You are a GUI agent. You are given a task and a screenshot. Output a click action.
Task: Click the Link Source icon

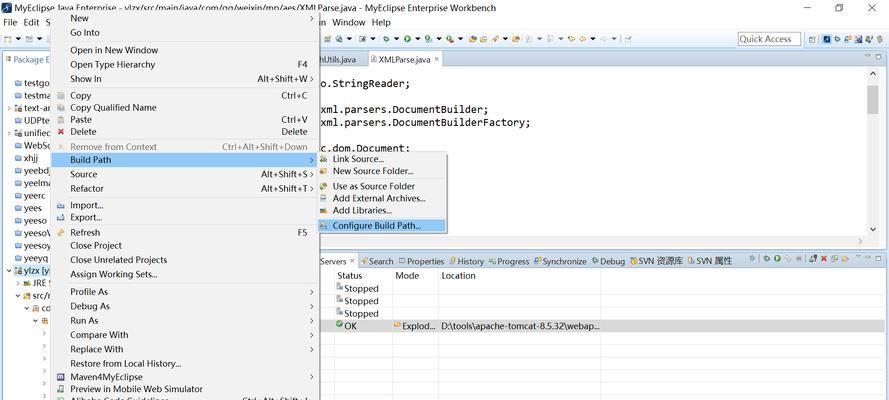(x=323, y=159)
